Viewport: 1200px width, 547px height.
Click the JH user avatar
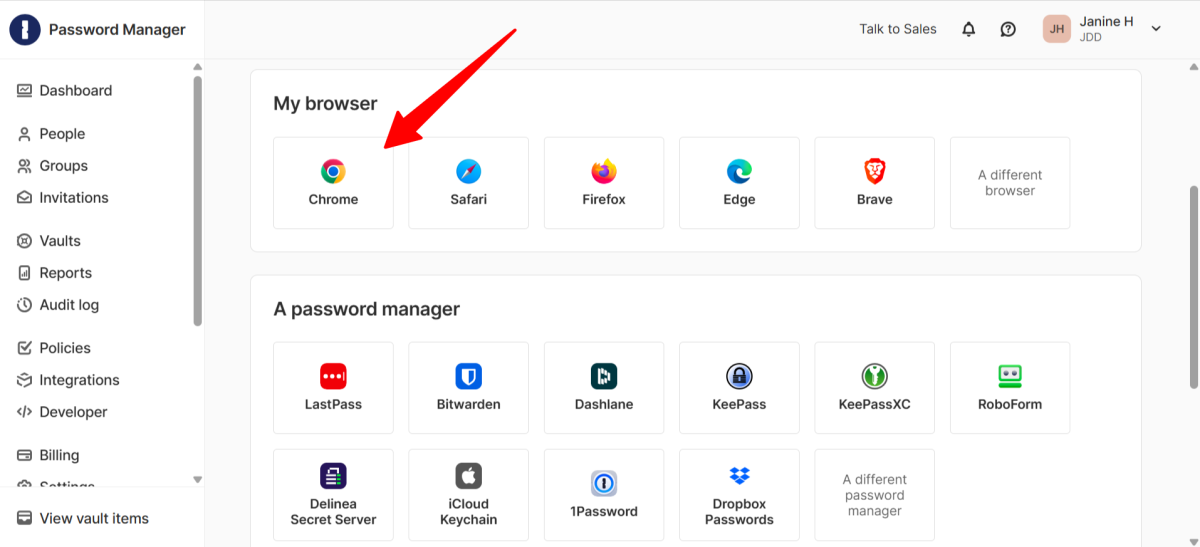click(1057, 29)
